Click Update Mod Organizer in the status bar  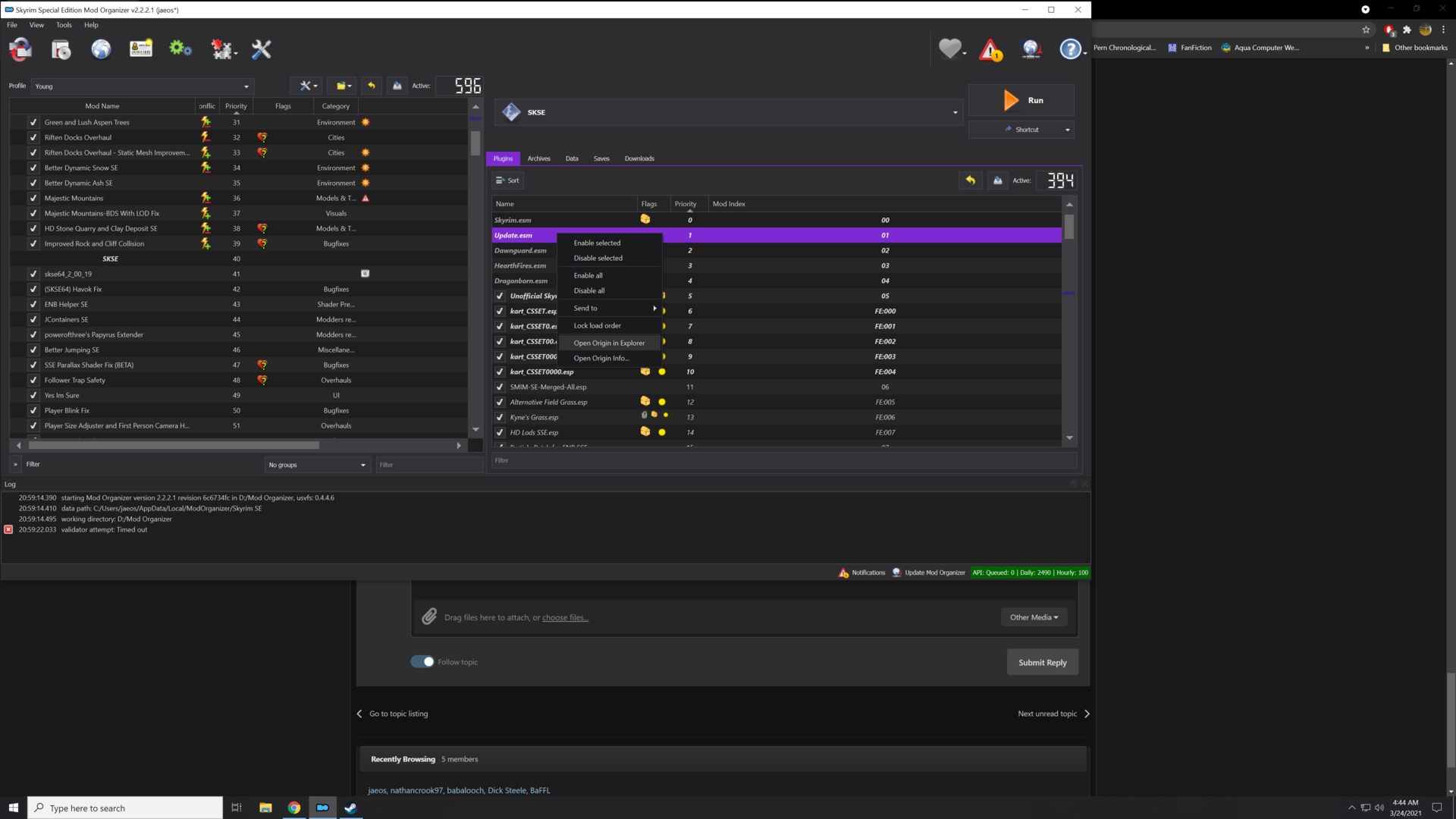(x=929, y=573)
